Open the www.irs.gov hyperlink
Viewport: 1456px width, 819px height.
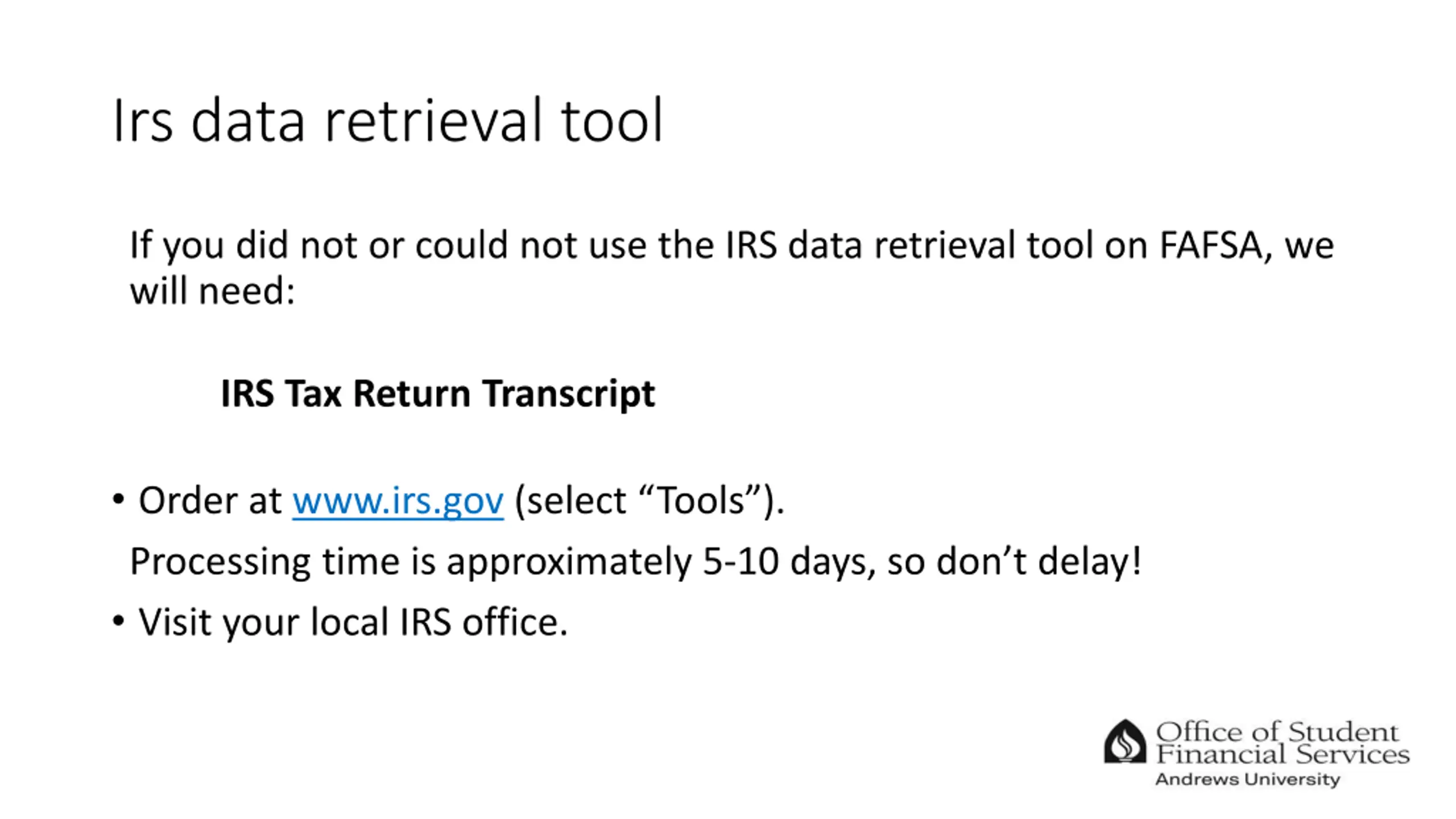398,501
